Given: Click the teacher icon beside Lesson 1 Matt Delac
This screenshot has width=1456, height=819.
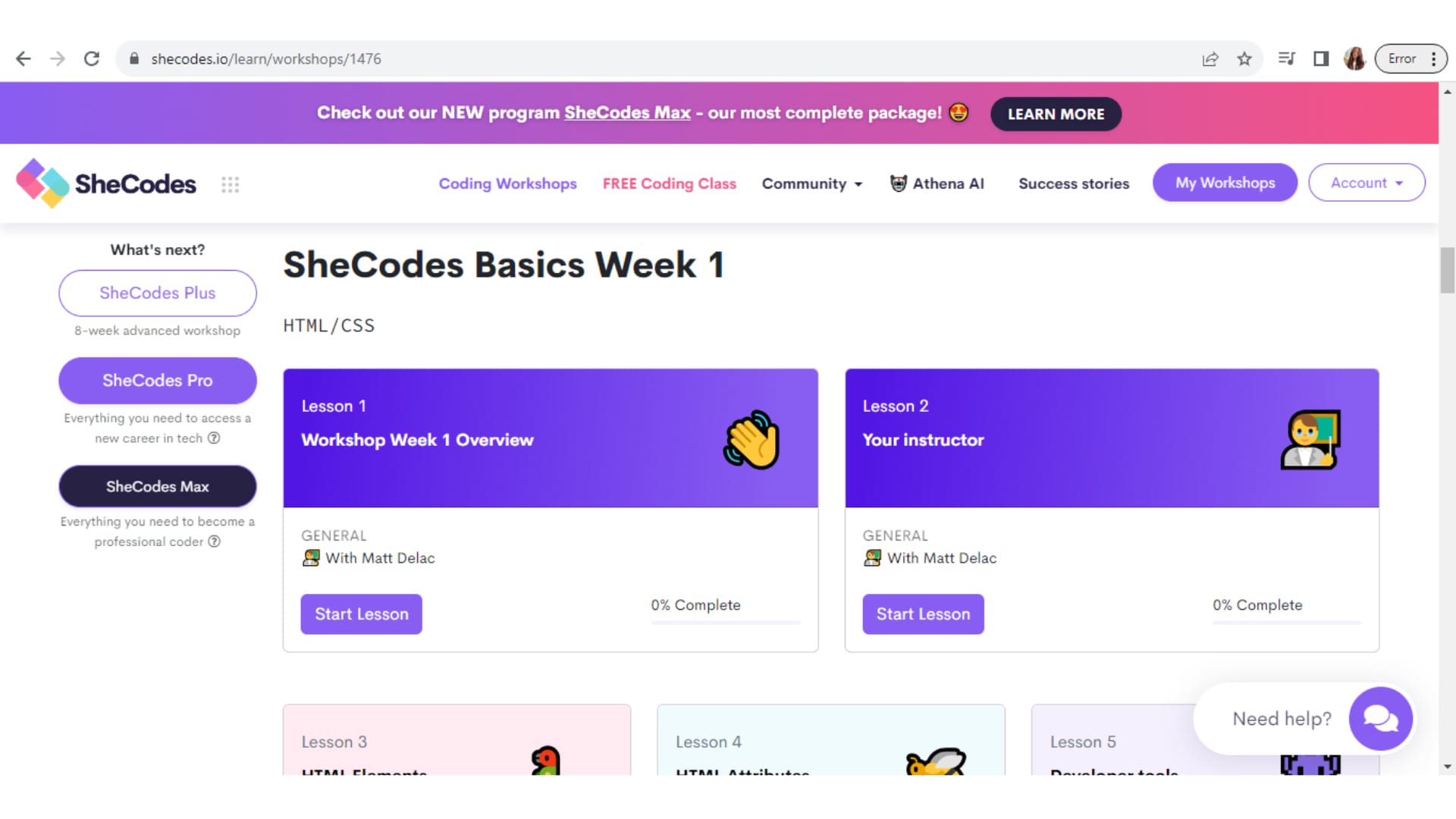Looking at the screenshot, I should pyautogui.click(x=311, y=558).
